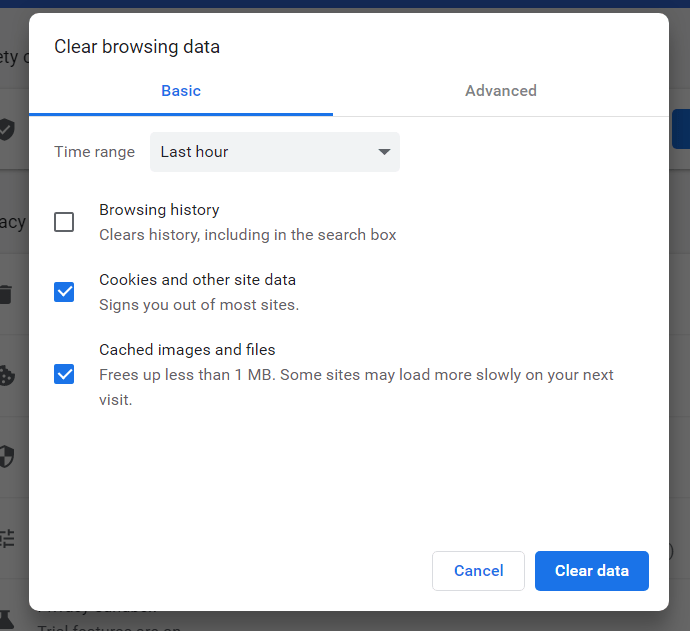Click the flask icon at bottom left

[8, 618]
